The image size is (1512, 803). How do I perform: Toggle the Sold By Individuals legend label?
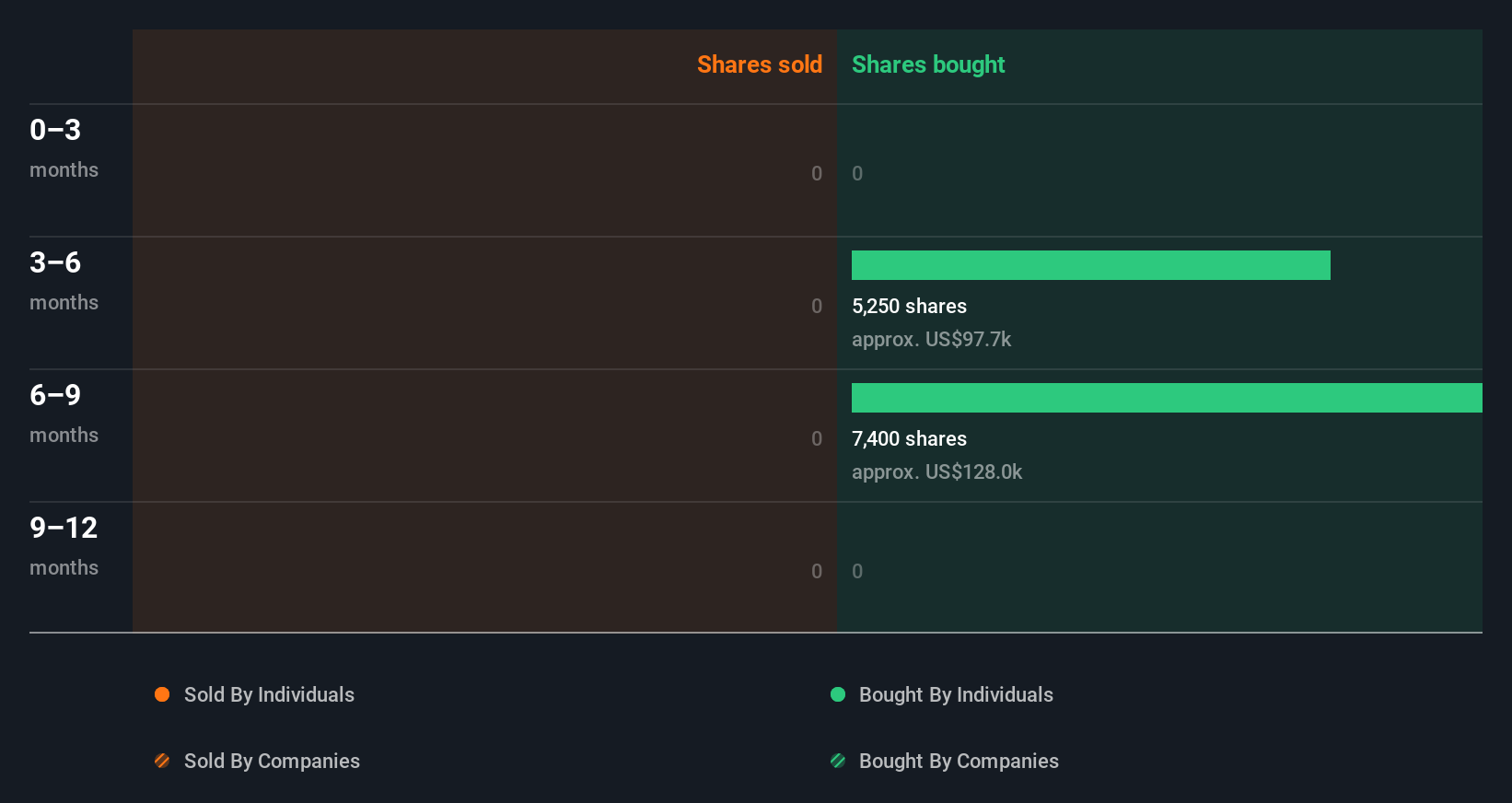click(x=269, y=694)
